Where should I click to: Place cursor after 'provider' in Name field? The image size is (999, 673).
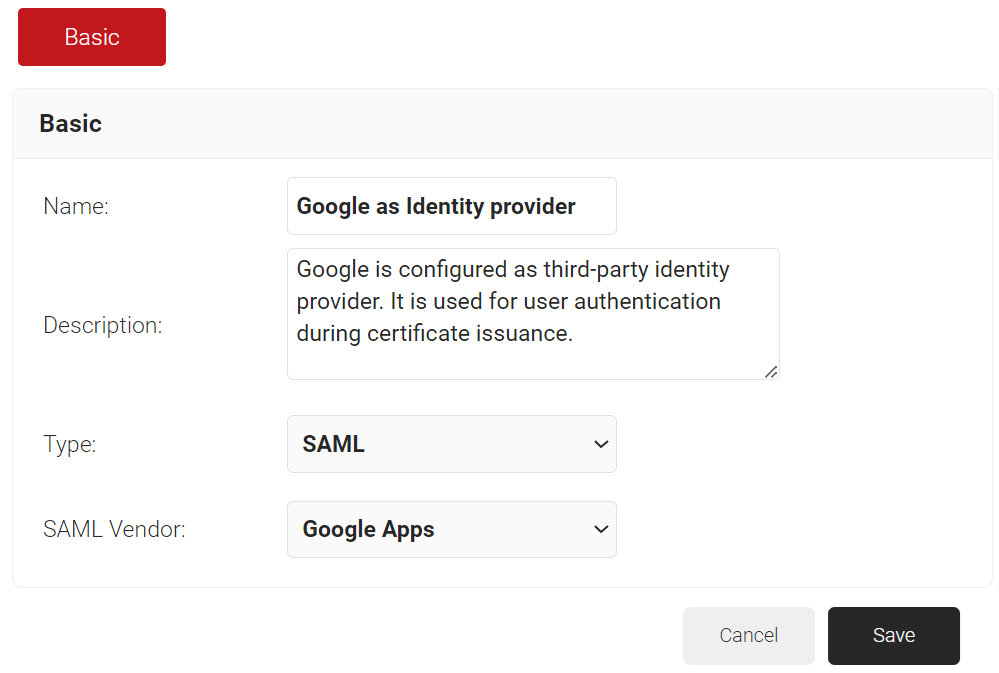coord(578,207)
